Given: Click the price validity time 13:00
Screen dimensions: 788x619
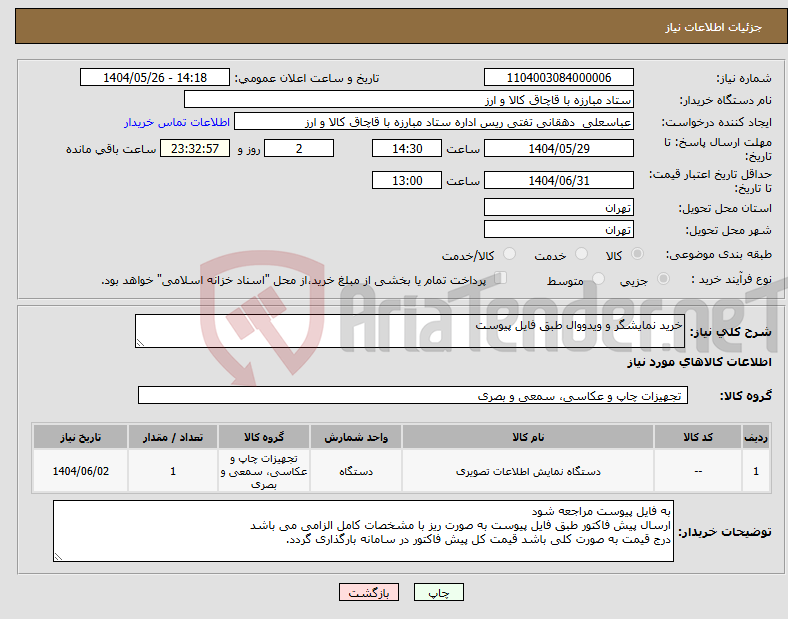Looking at the screenshot, I should tap(407, 180).
